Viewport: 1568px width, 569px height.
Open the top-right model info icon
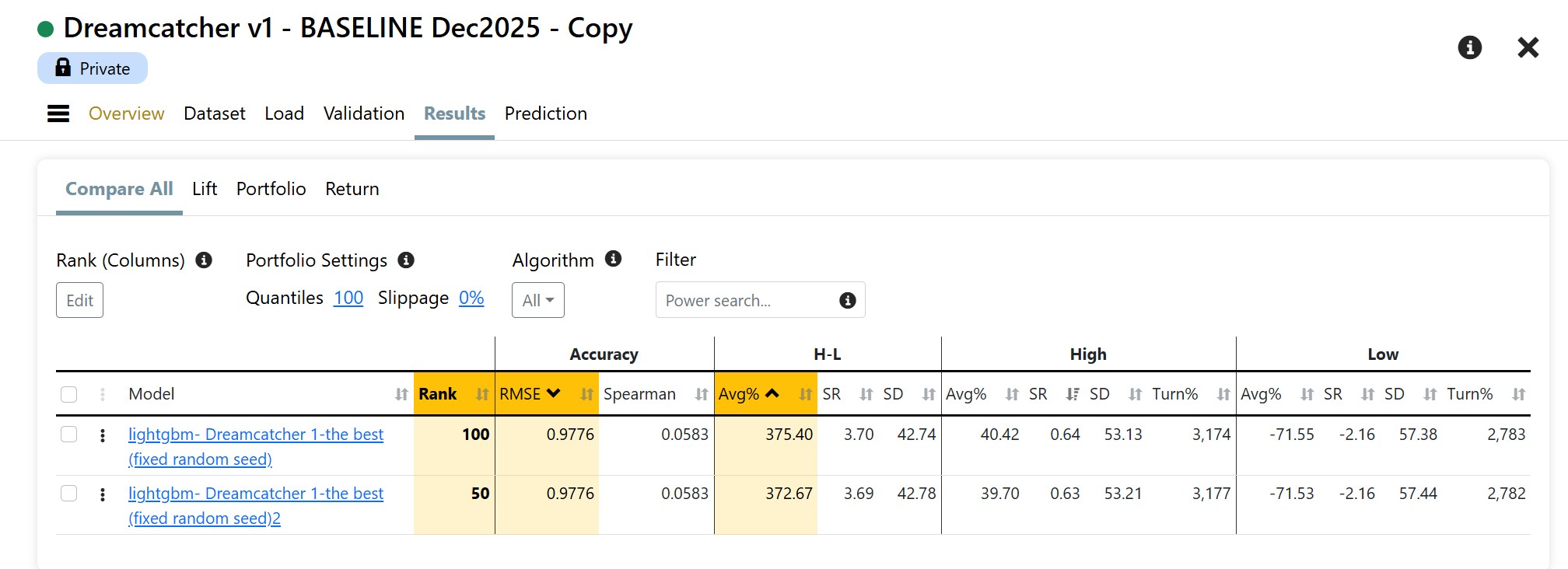[x=1469, y=47]
